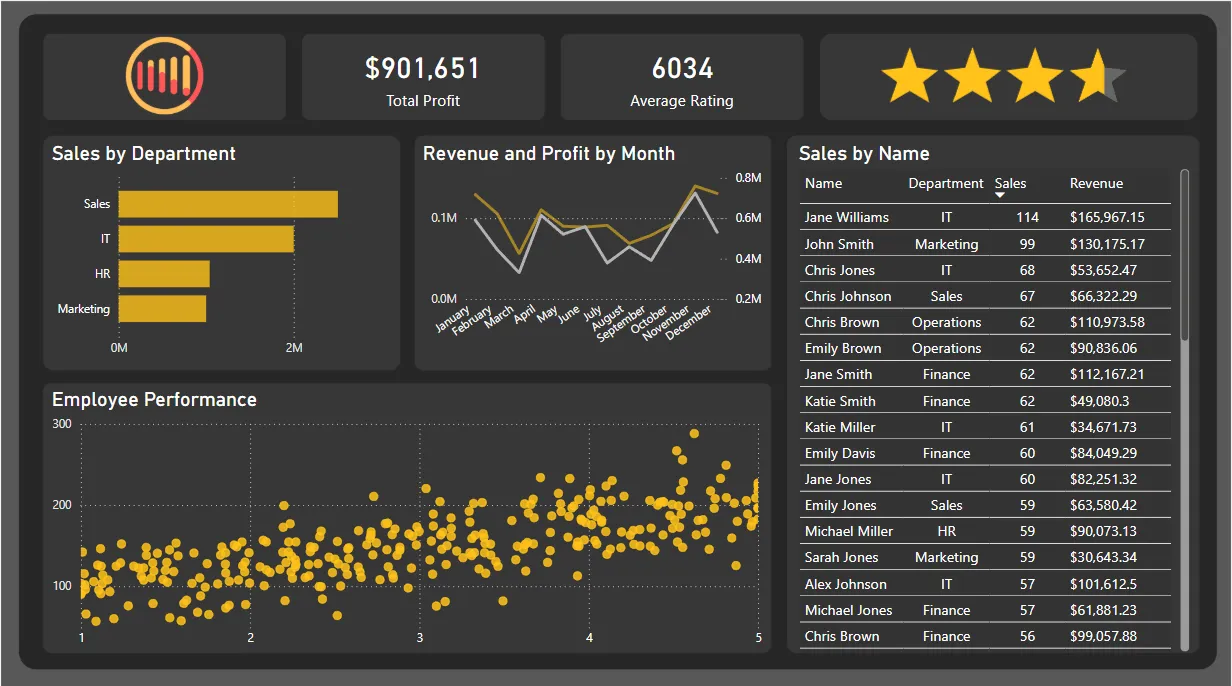Screen dimensions: 1232x686
Task: Select the revenue value $112,167.21
Action: [x=1107, y=374]
